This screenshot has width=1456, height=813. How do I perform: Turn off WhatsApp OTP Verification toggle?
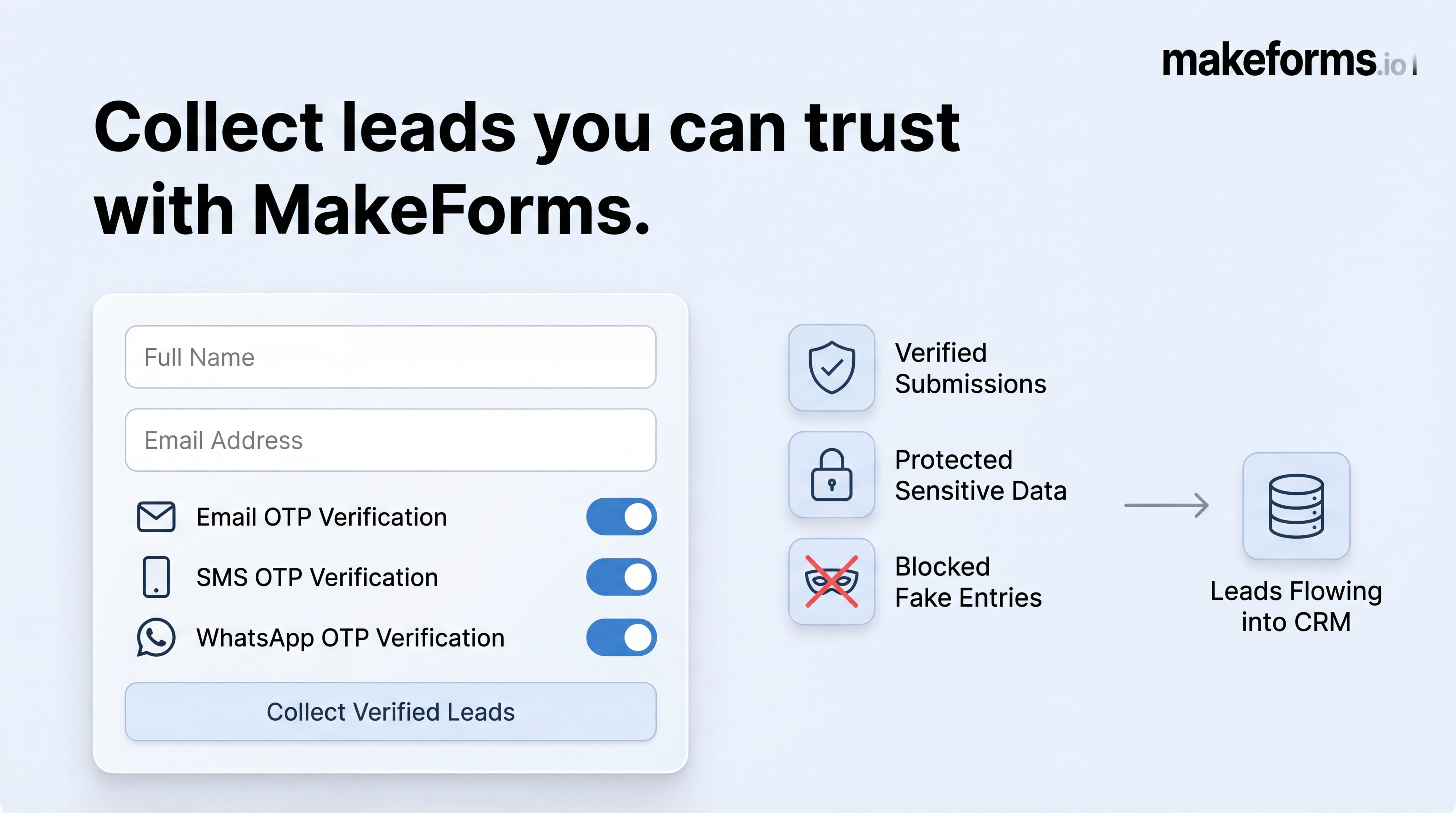tap(621, 637)
